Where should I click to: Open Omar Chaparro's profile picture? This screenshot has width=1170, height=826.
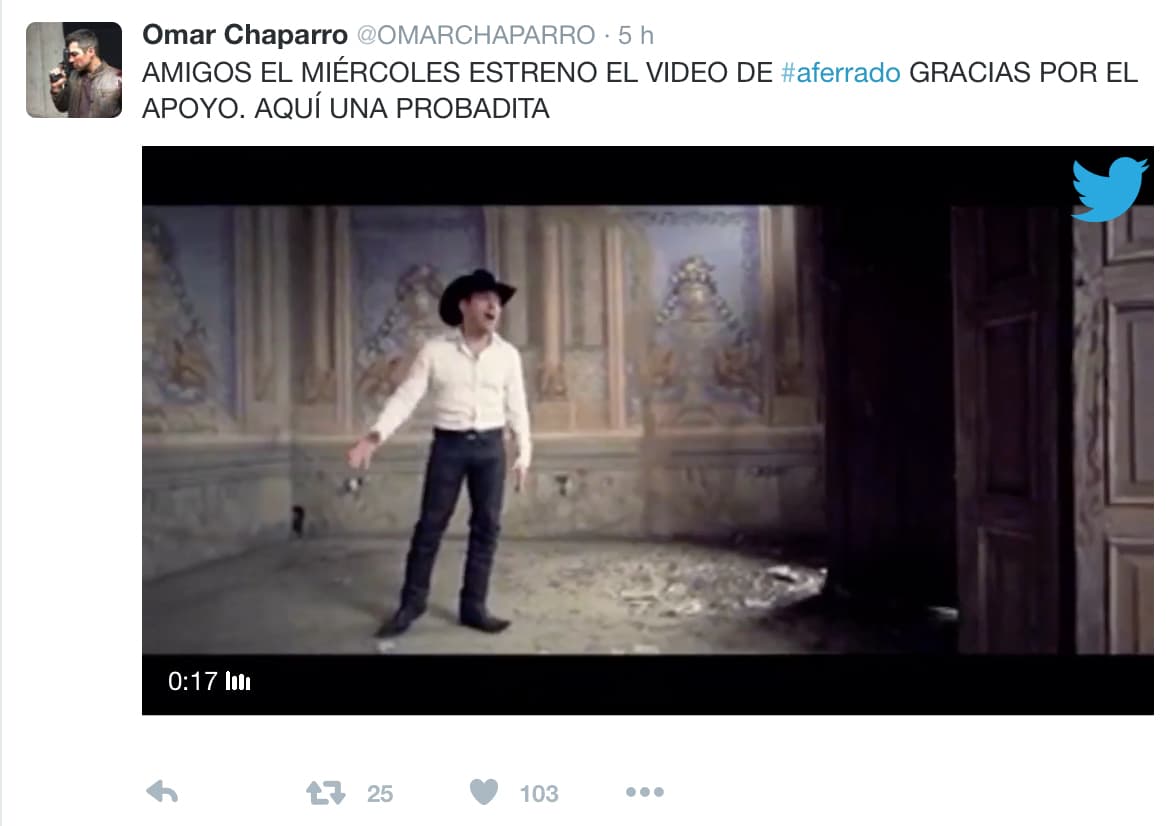74,70
